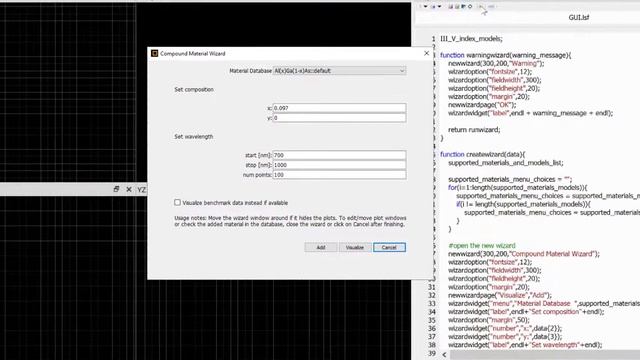Click line 32 newwizardpage code

tap(500, 295)
